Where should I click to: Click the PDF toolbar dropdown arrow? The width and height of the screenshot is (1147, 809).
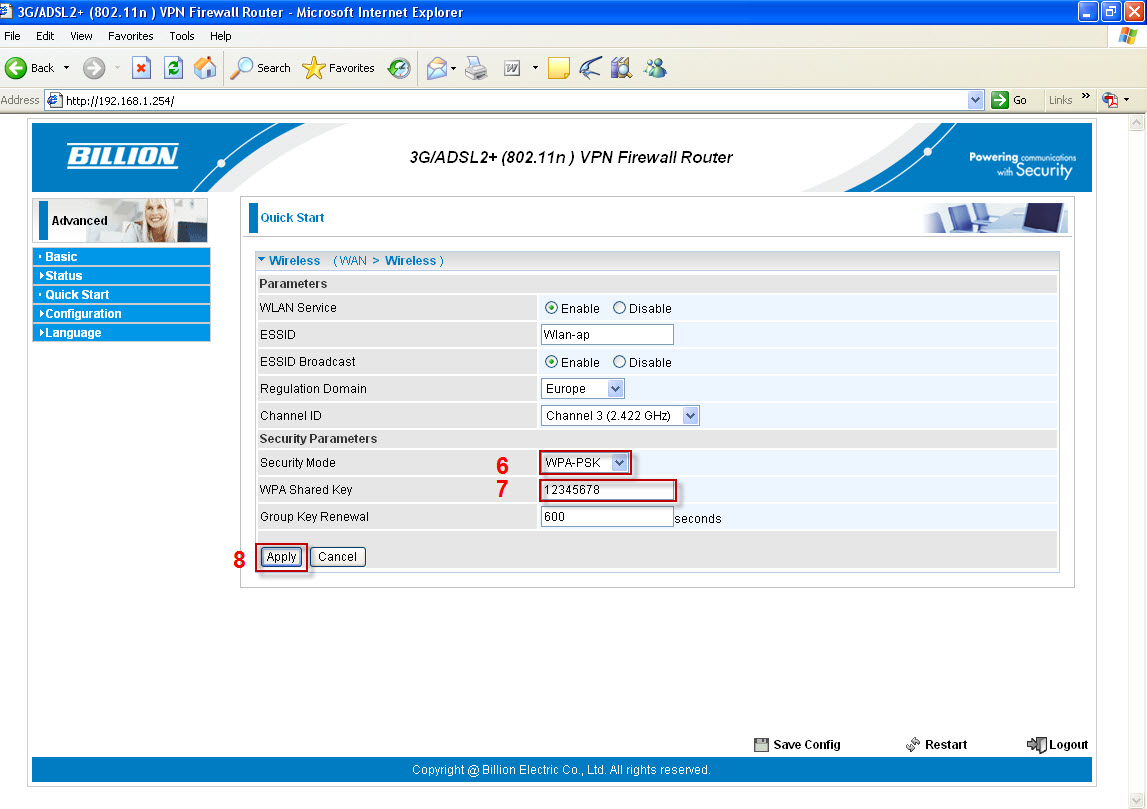1127,99
